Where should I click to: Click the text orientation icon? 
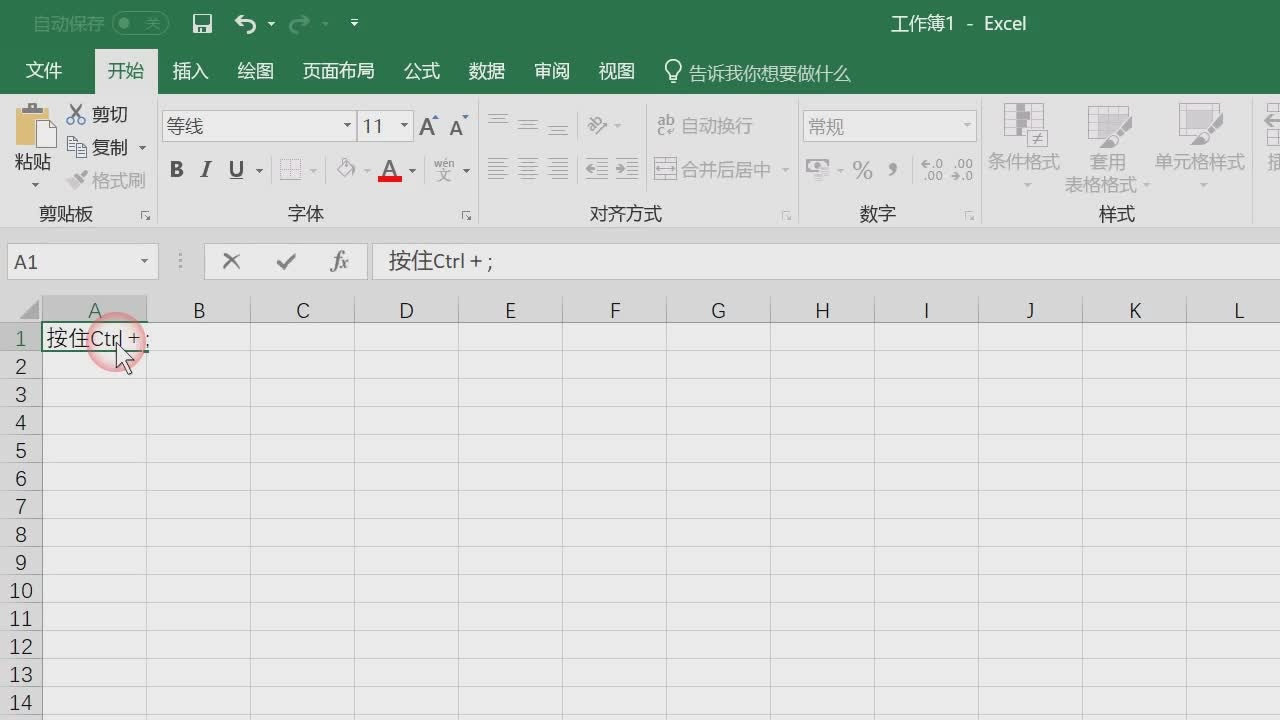(598, 125)
